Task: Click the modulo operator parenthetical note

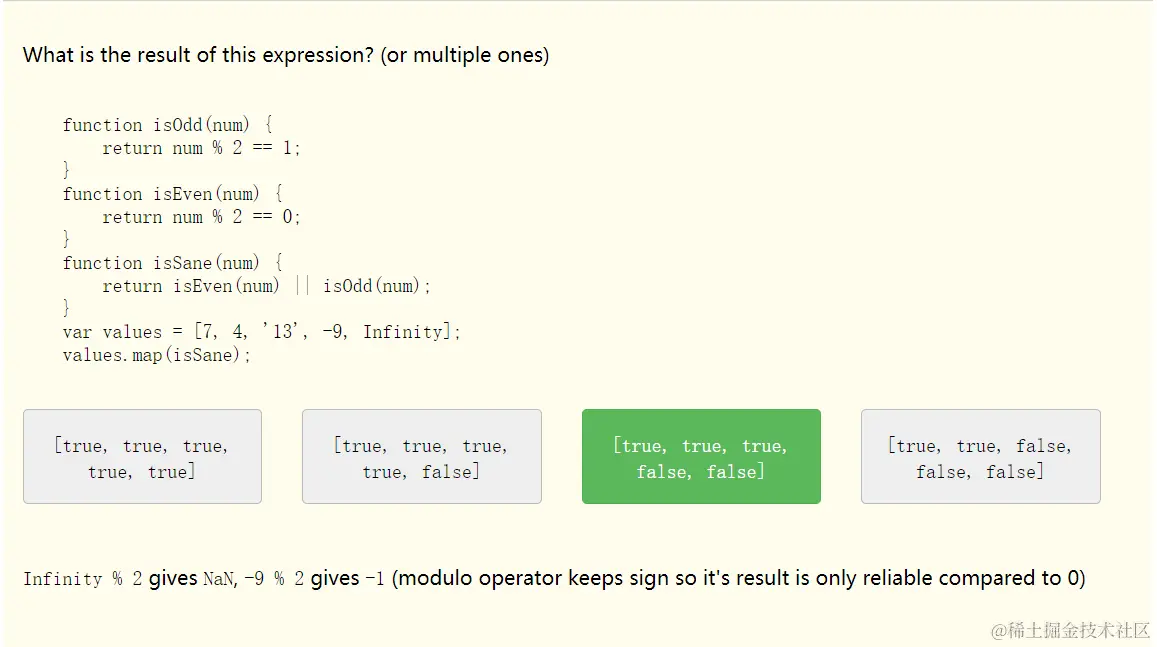Action: (739, 578)
